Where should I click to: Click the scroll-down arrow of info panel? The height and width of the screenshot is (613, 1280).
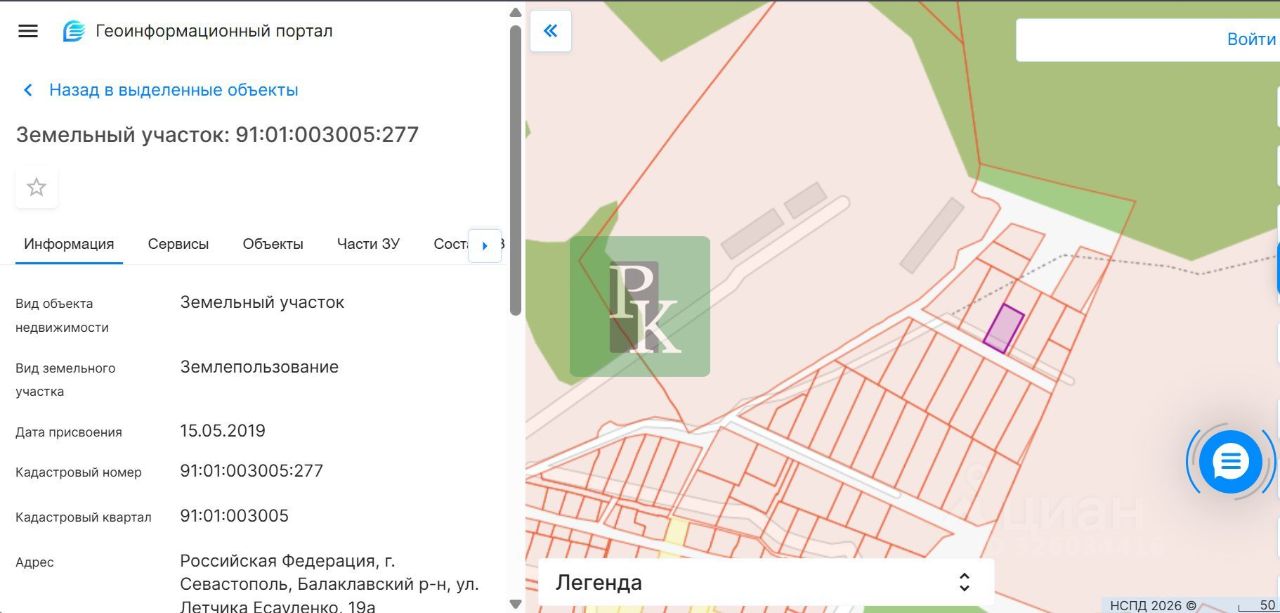click(x=515, y=604)
